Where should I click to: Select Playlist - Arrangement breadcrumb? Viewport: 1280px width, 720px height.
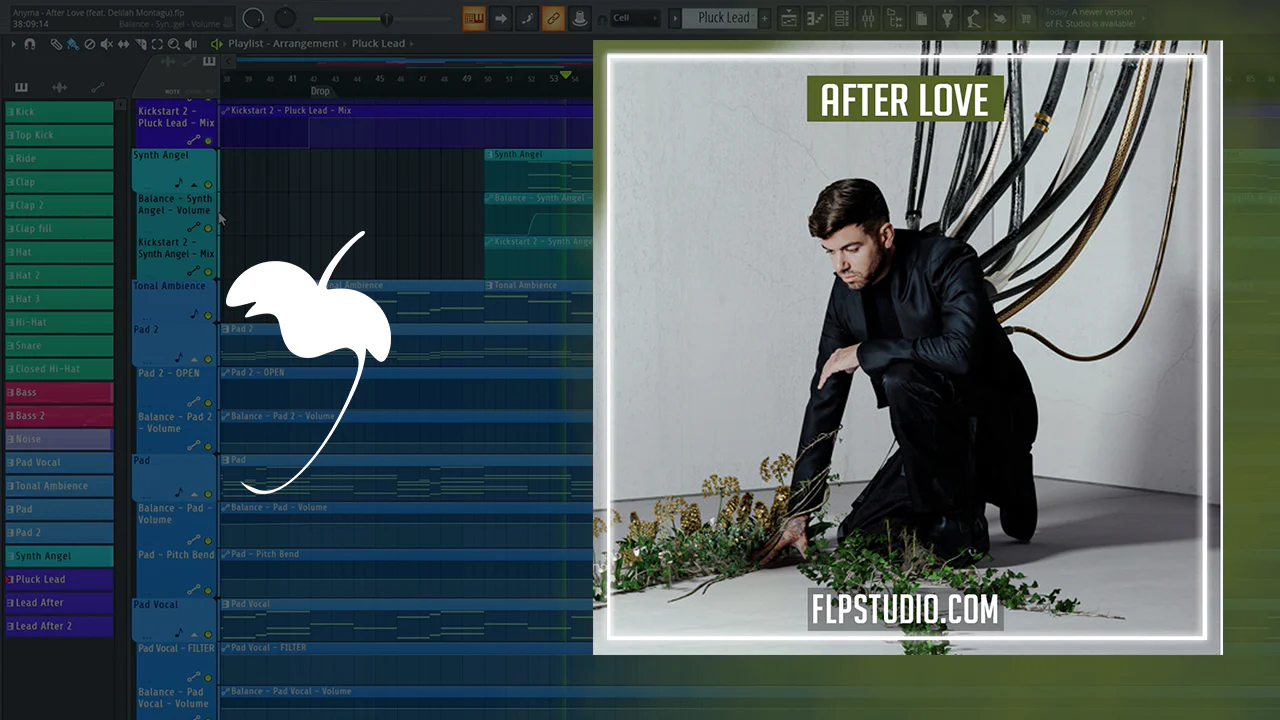pos(283,44)
